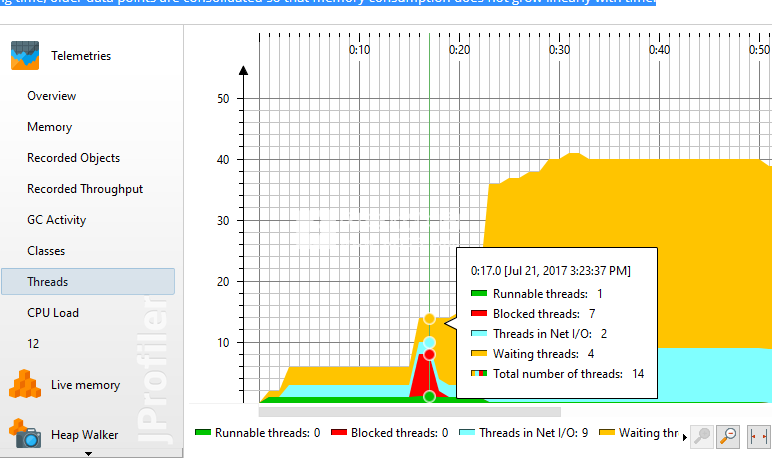
Task: Open the Heap Walker camera icon
Action: pos(25,434)
